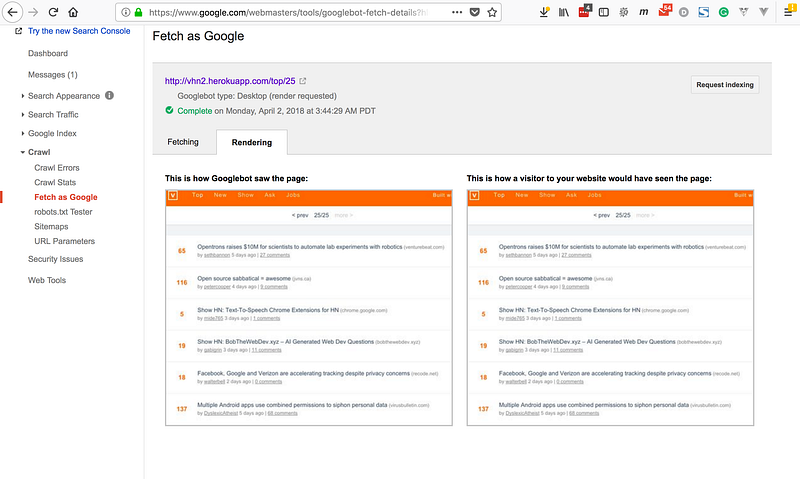Click the gray circular D extension icon
Viewport: 800px width, 479px height.
click(x=684, y=12)
